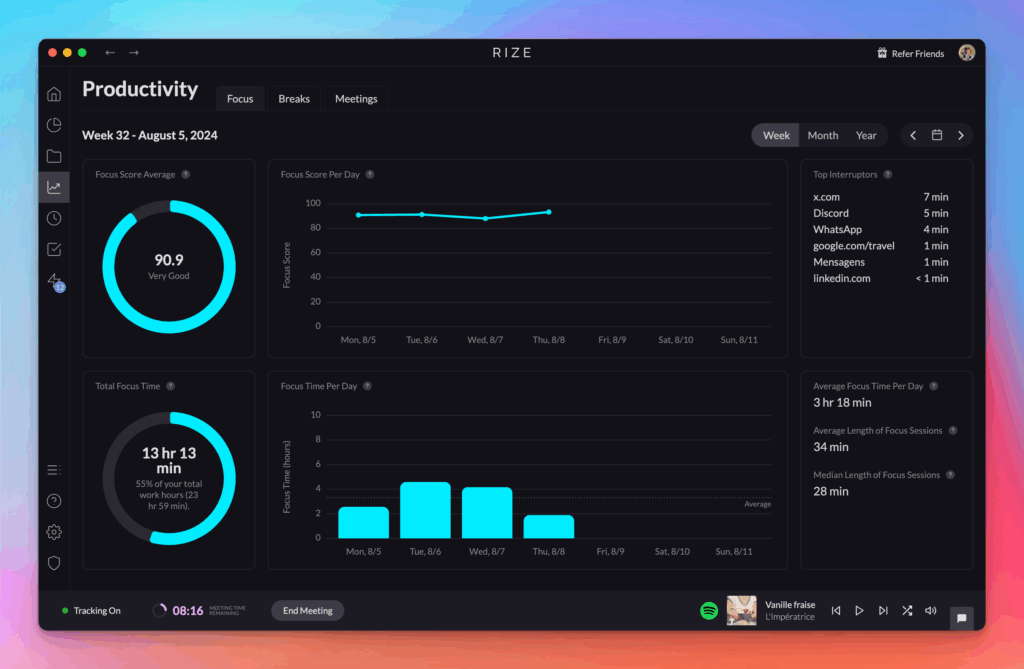Open the pie chart reports icon in sidebar
The height and width of the screenshot is (669, 1024).
click(x=53, y=124)
